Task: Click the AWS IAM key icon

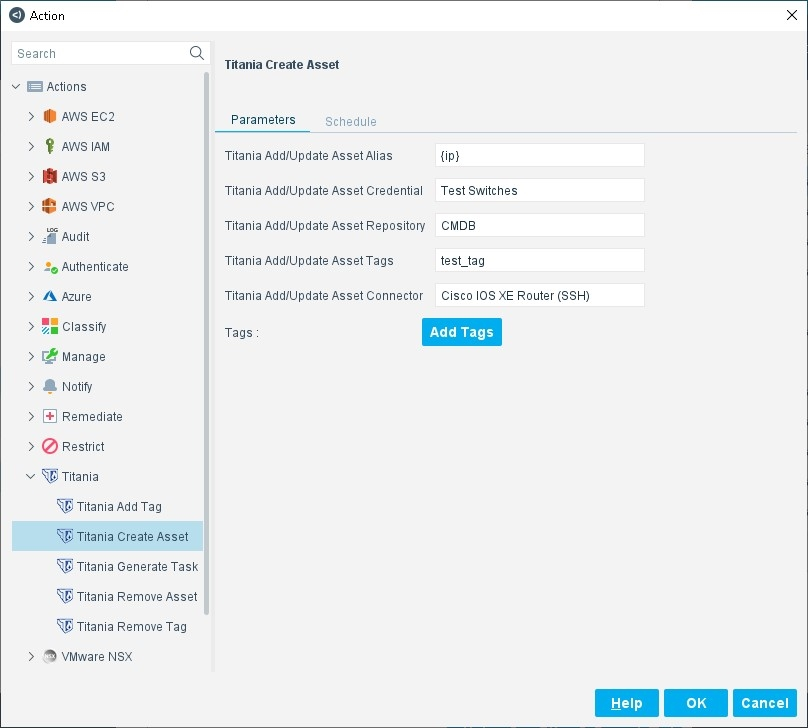Action: [50, 147]
